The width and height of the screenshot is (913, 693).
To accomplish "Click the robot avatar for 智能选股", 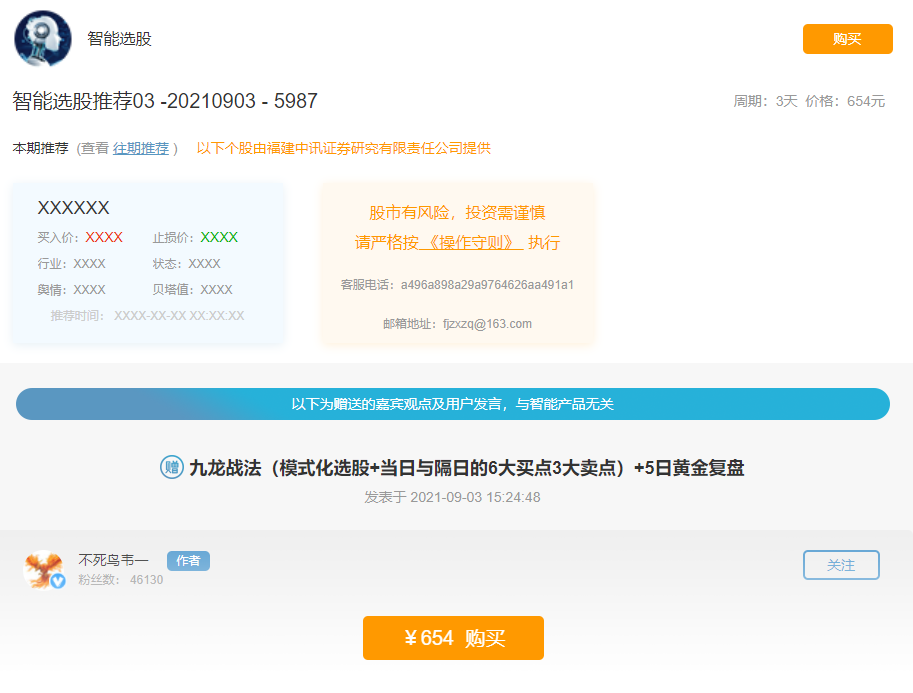I will [43, 39].
